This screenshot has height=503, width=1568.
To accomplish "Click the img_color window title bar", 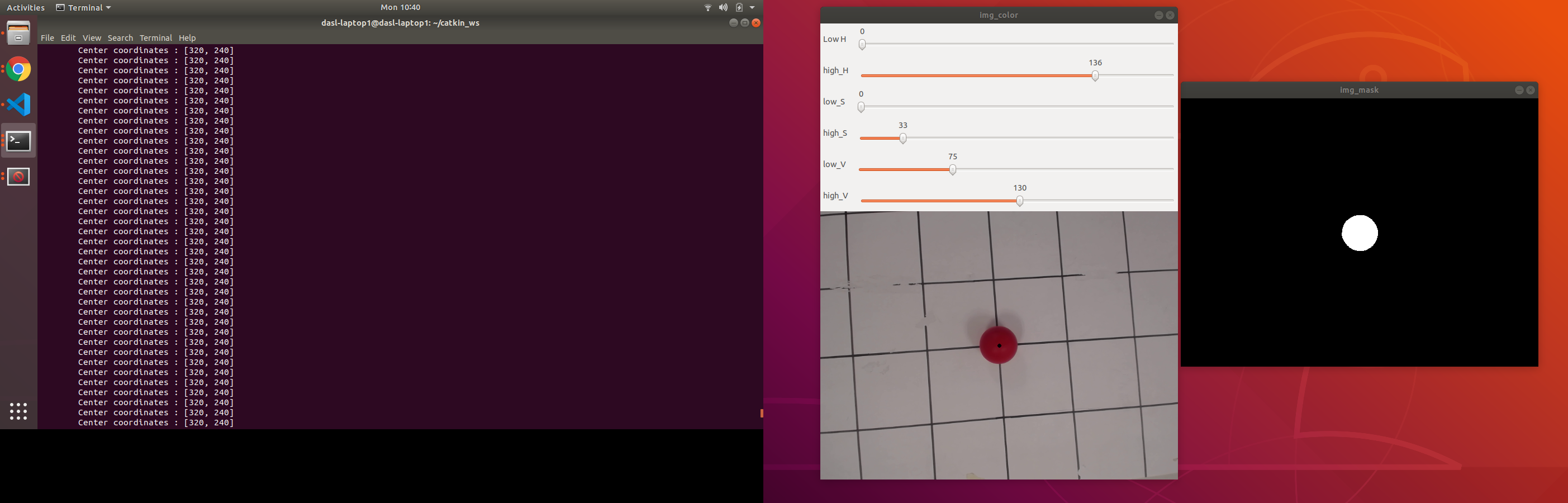I will [x=998, y=15].
